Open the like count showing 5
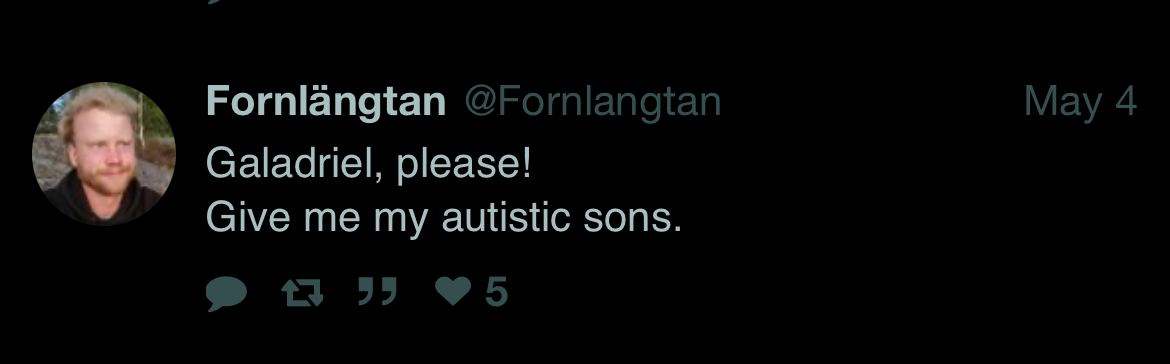 coord(496,292)
